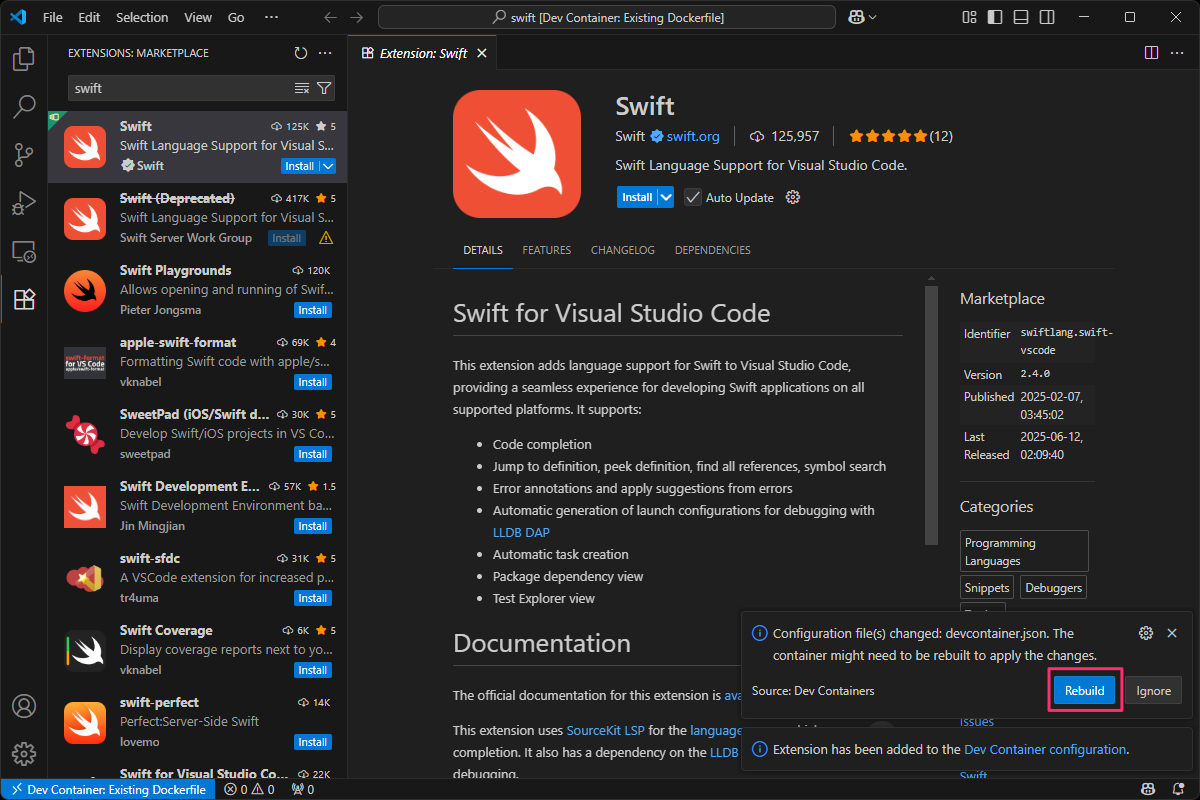Open the Explorer view in activity bar
This screenshot has width=1200, height=800.
pyautogui.click(x=24, y=59)
